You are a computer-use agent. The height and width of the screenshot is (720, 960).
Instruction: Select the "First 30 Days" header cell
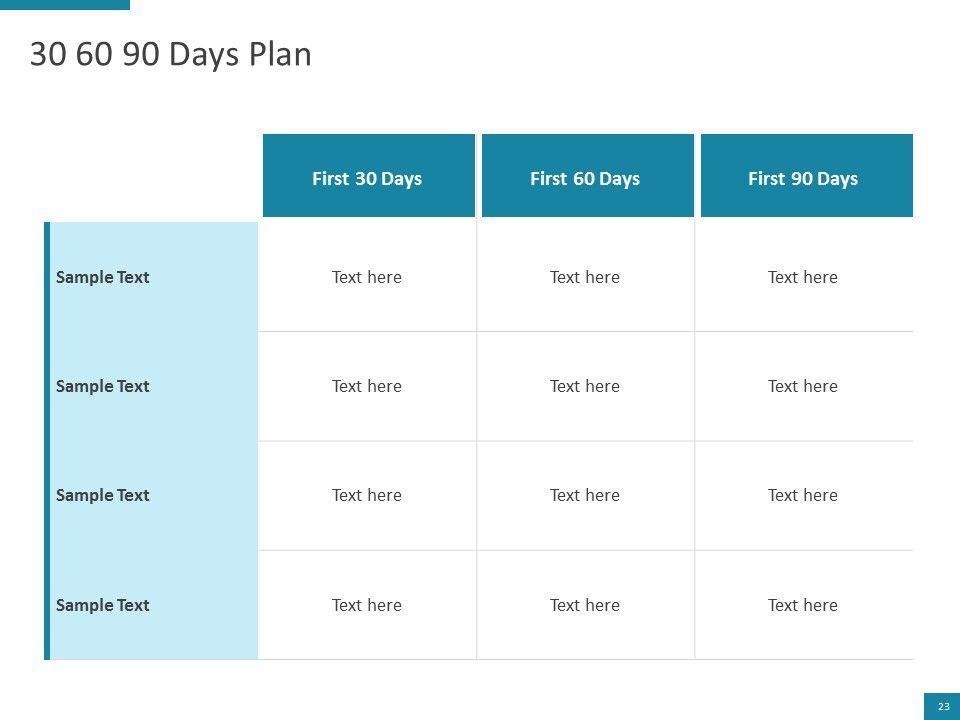pos(367,179)
